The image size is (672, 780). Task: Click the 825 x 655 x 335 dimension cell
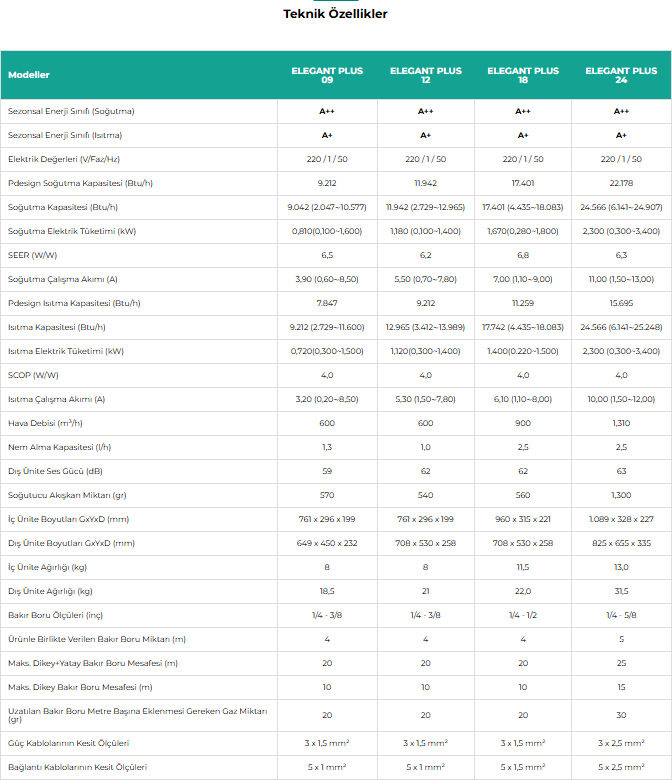click(621, 543)
